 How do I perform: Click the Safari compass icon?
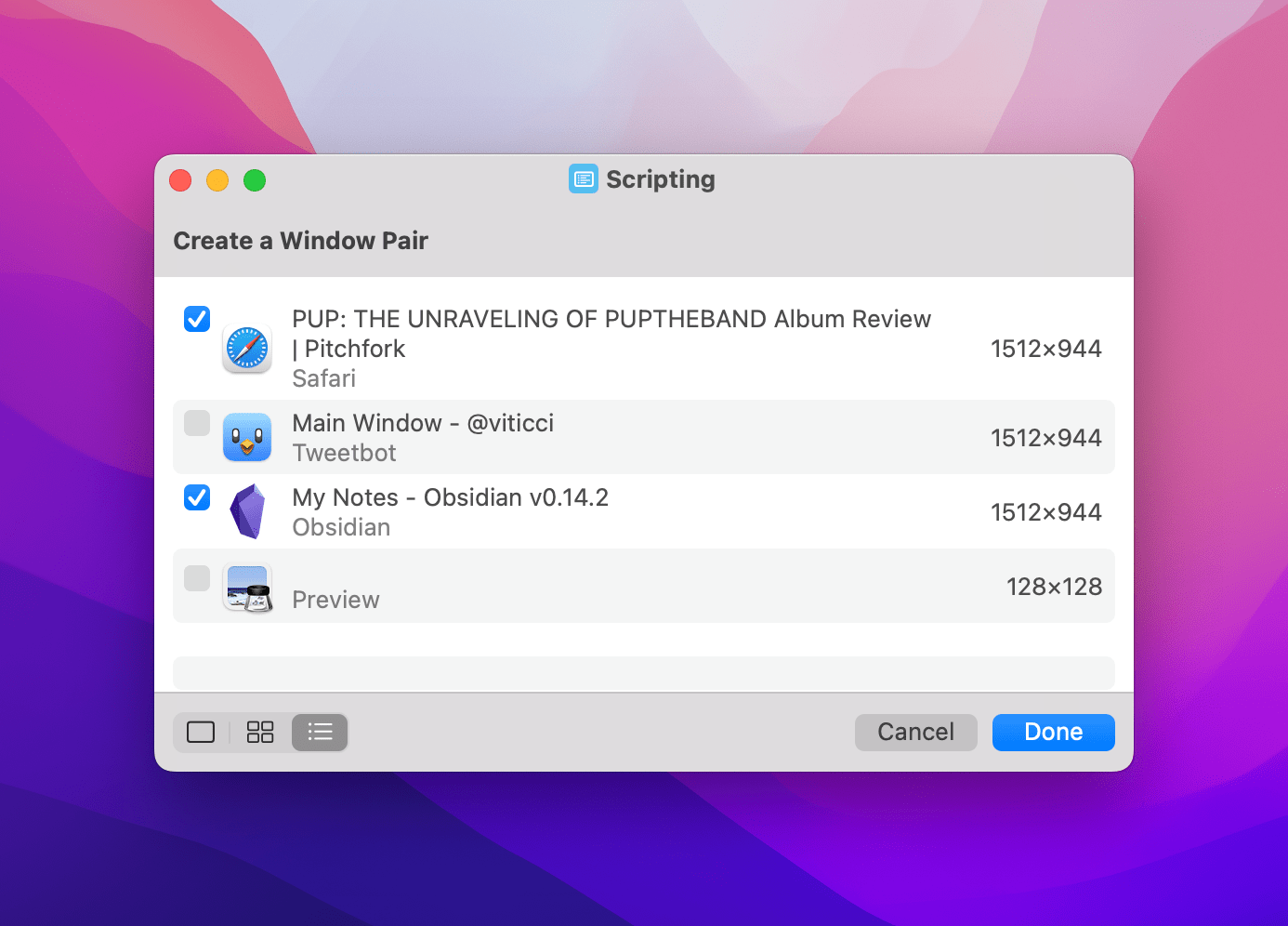click(x=247, y=349)
